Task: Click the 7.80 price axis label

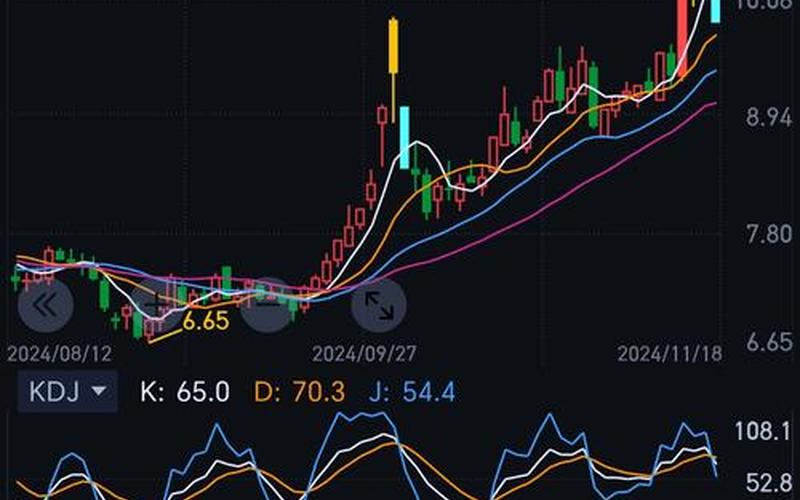Action: pyautogui.click(x=768, y=234)
